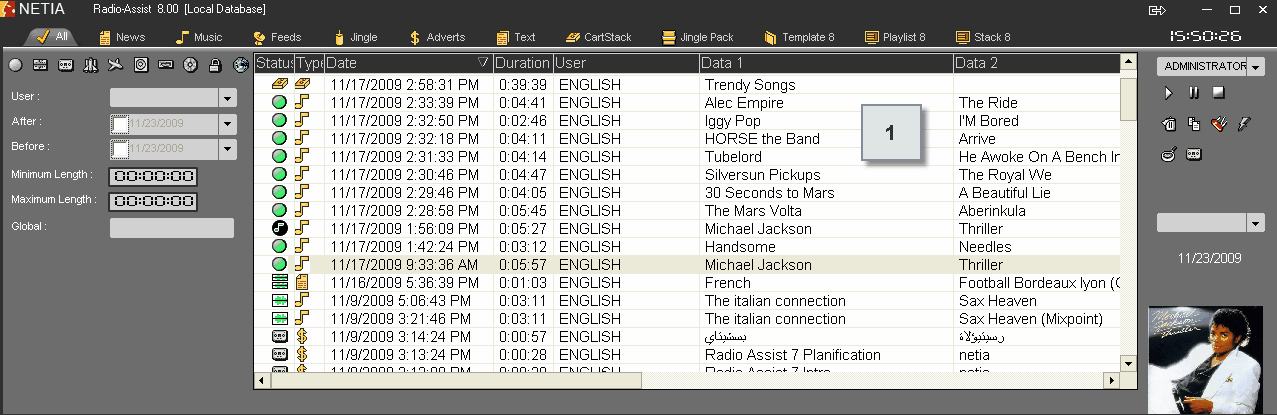
Task: Expand the ADMINISTRATOR dropdown
Action: pyautogui.click(x=1256, y=67)
